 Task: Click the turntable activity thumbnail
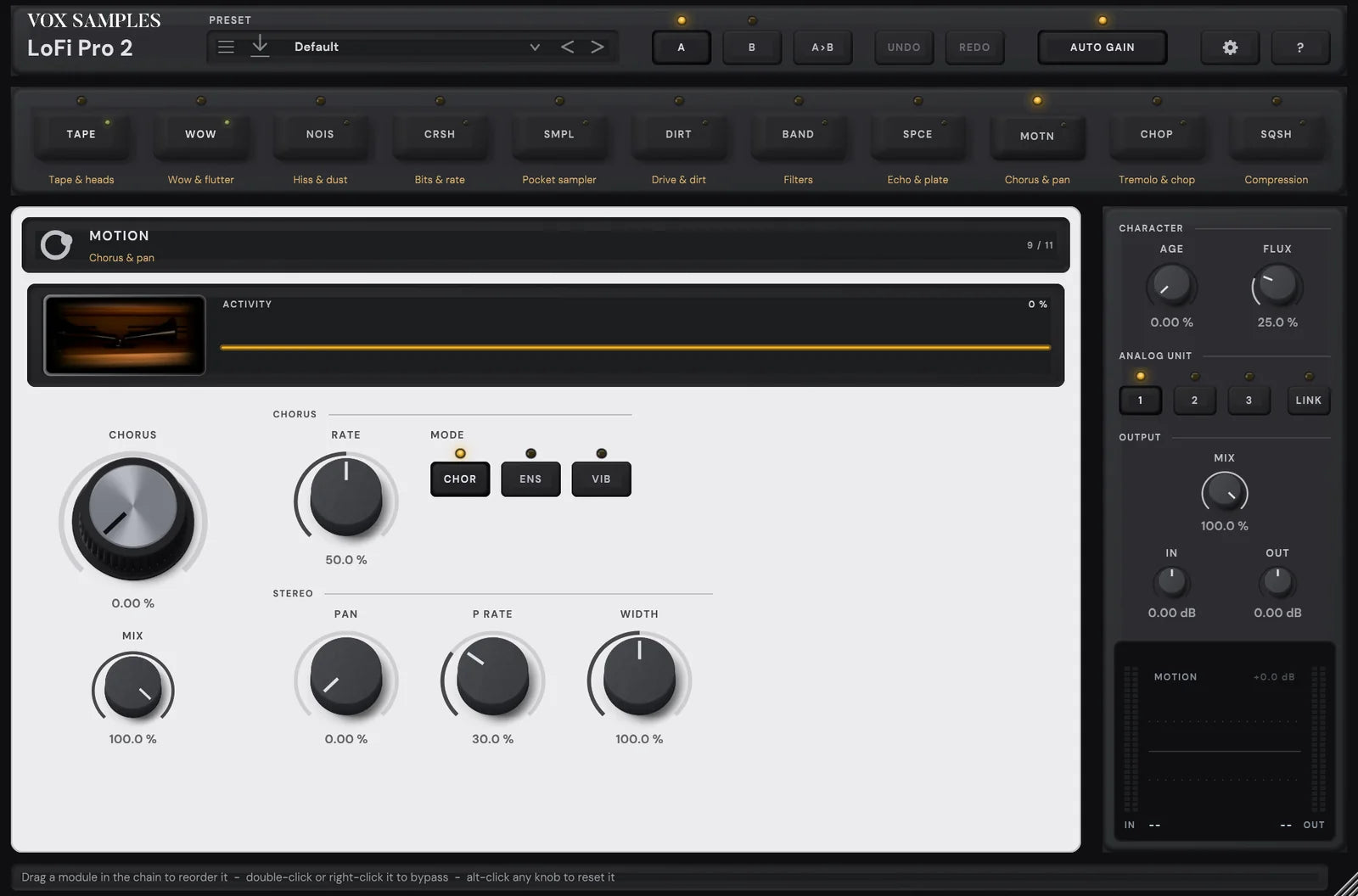[125, 335]
